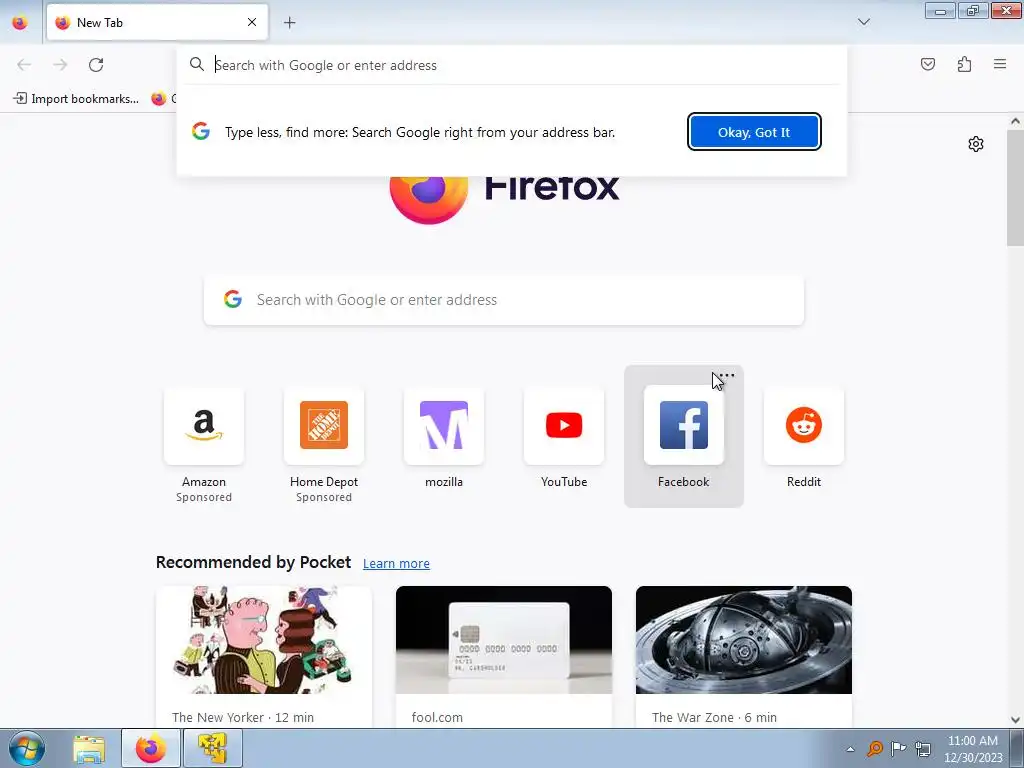Image resolution: width=1024 pixels, height=768 pixels.
Task: Open The War Zone article thumbnail
Action: pyautogui.click(x=744, y=640)
